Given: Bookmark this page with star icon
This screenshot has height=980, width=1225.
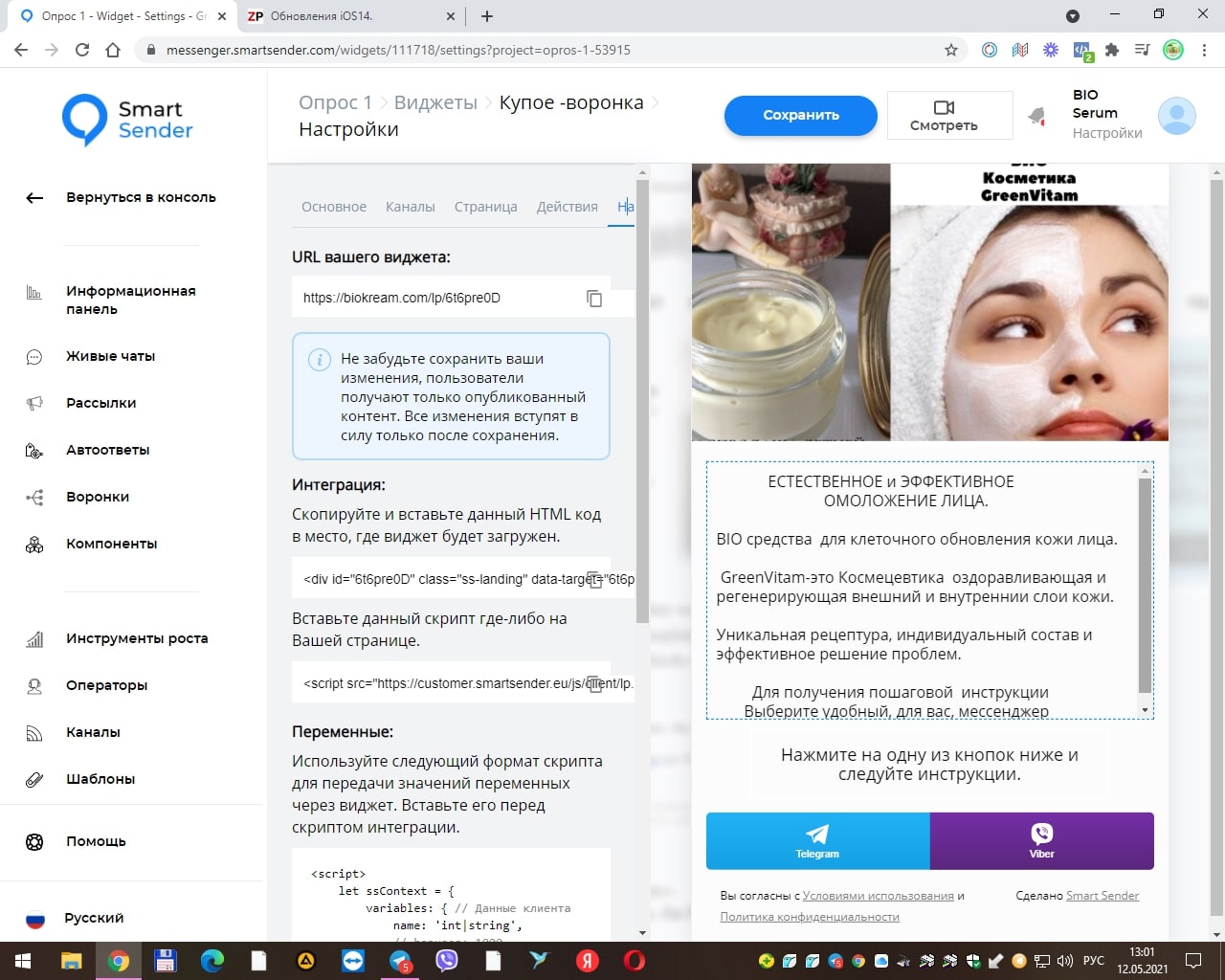Looking at the screenshot, I should (951, 50).
